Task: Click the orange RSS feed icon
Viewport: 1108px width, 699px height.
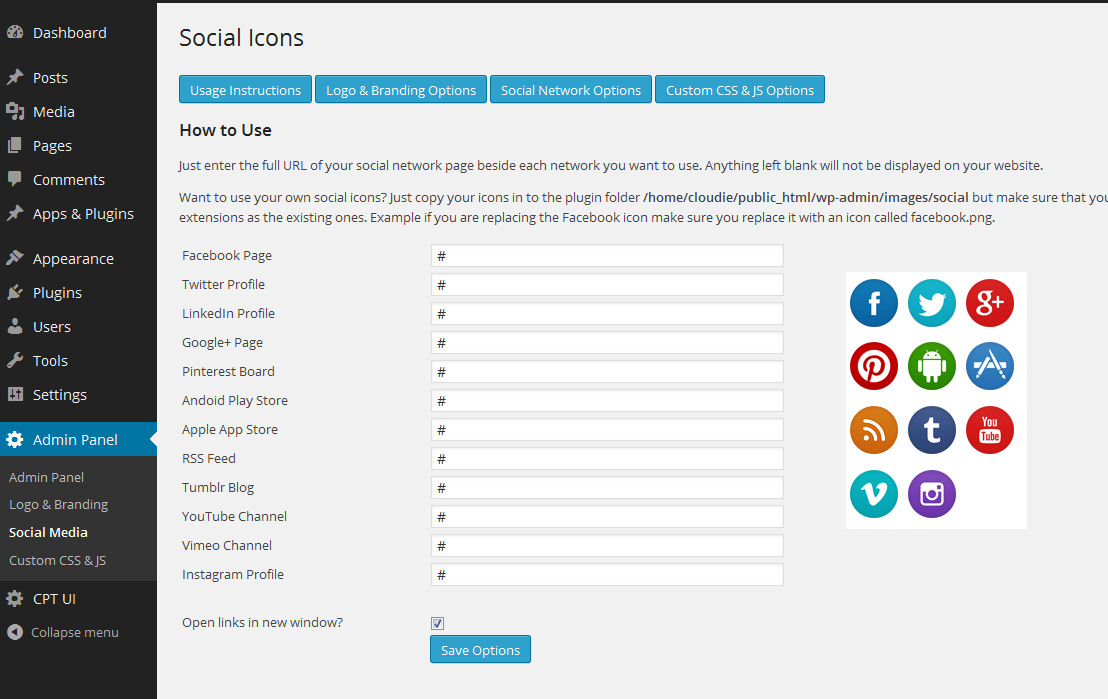Action: click(x=873, y=430)
